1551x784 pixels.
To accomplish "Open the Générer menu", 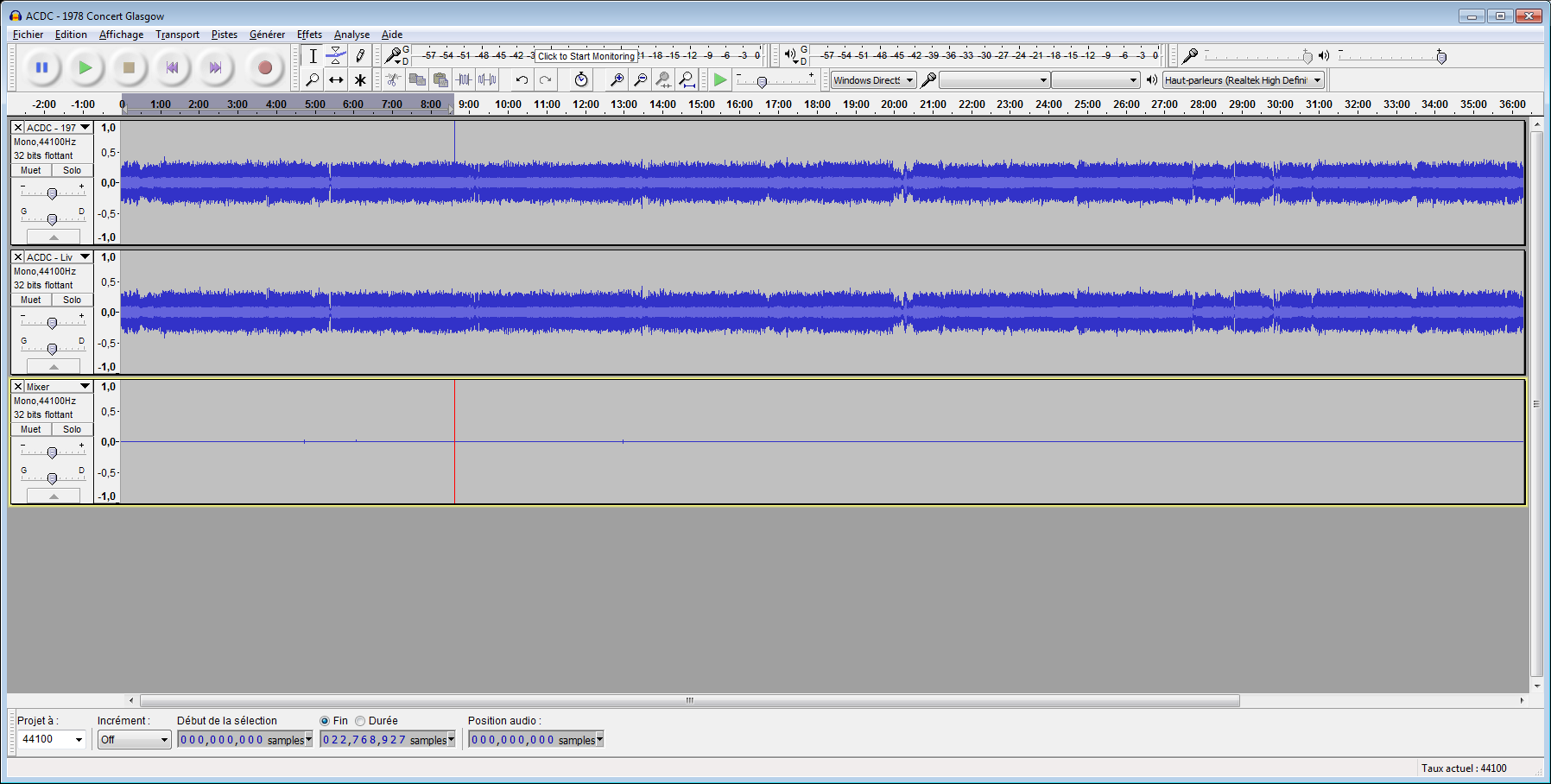I will [x=267, y=35].
